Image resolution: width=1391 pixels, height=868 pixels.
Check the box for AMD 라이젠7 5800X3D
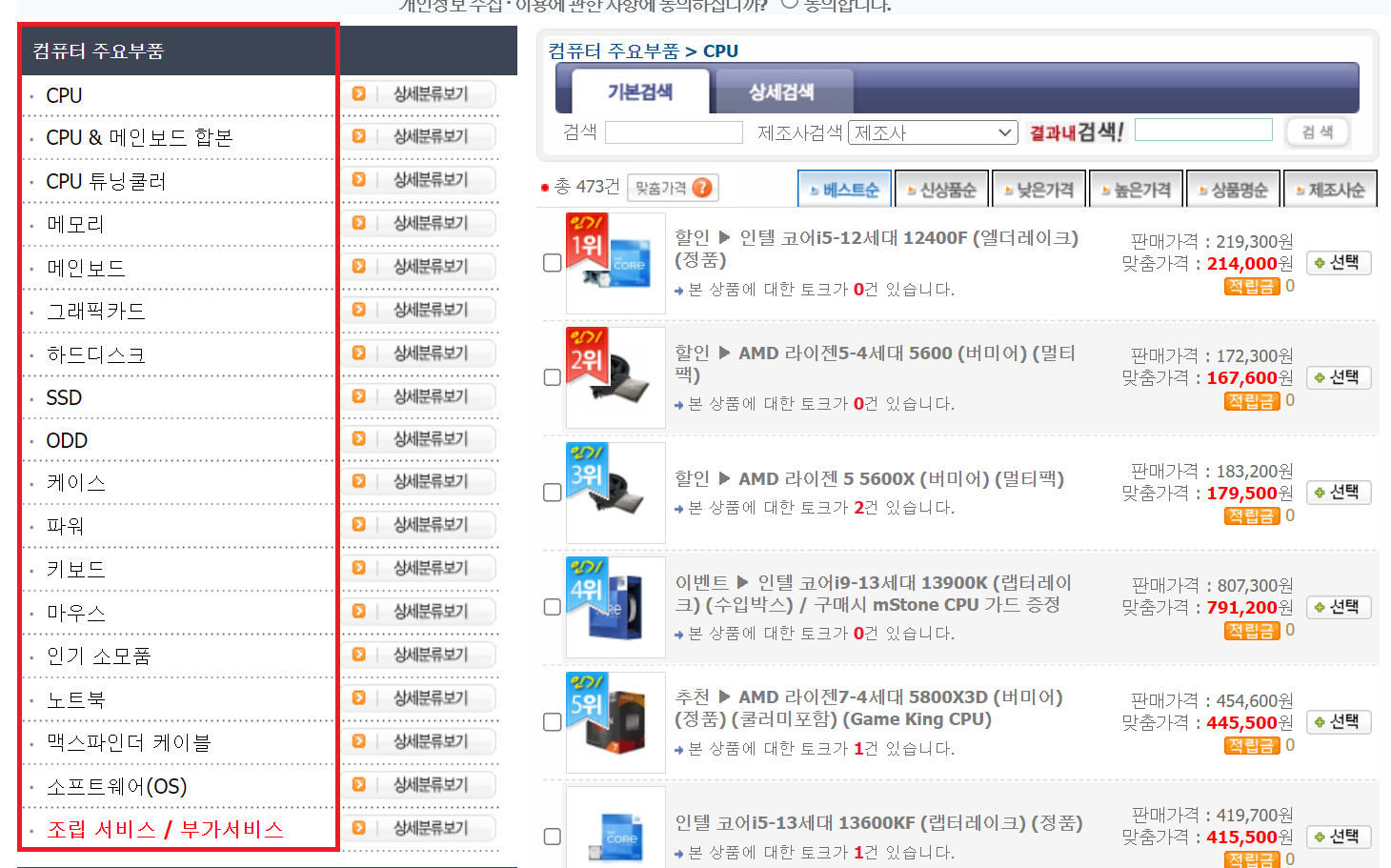click(552, 722)
